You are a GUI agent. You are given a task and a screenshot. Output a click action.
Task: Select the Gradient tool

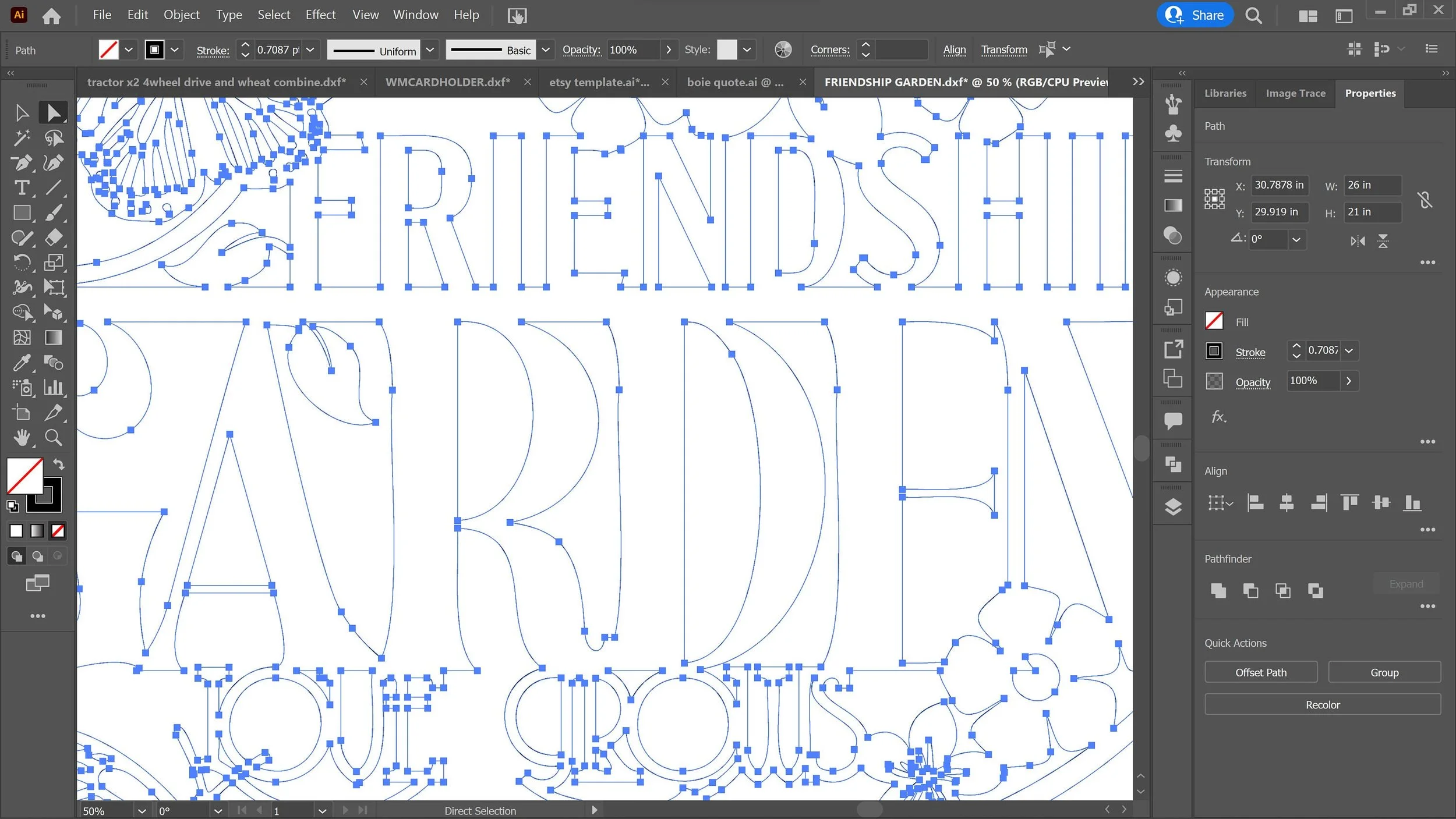pyautogui.click(x=54, y=338)
